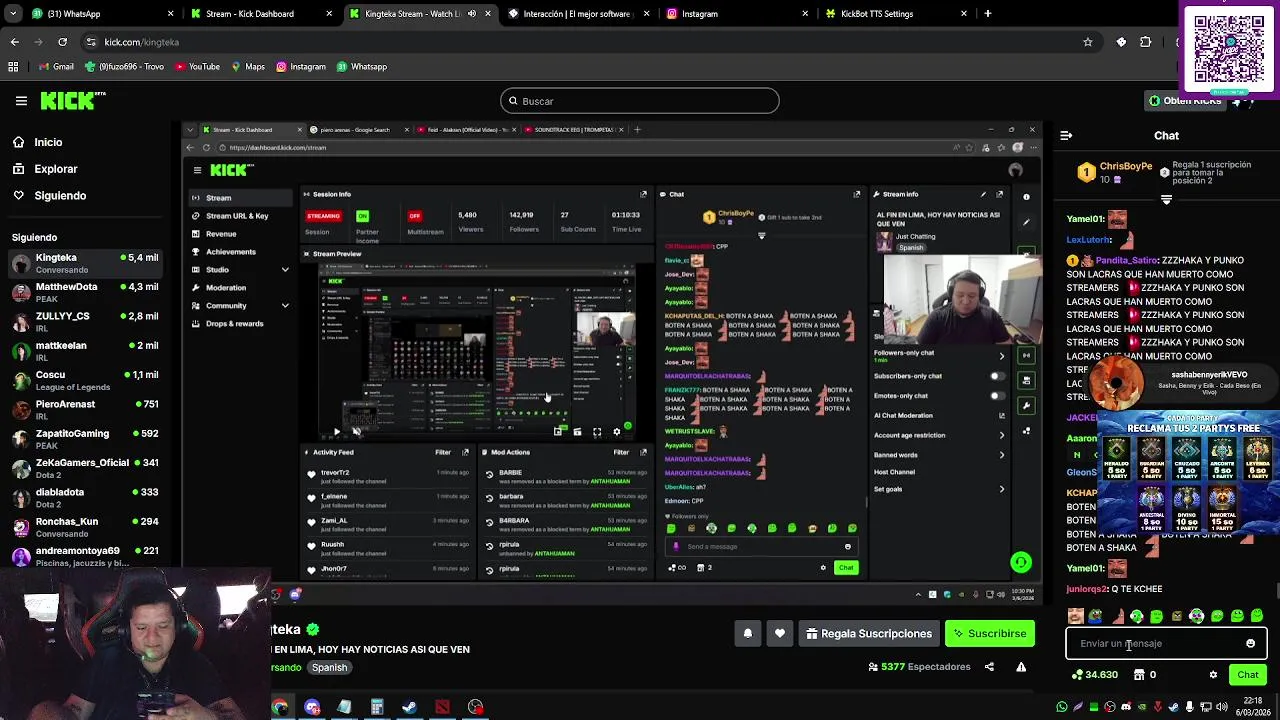This screenshot has height=720, width=1280.
Task: Click the WhatsApp tray icon
Action: pos(1062,707)
